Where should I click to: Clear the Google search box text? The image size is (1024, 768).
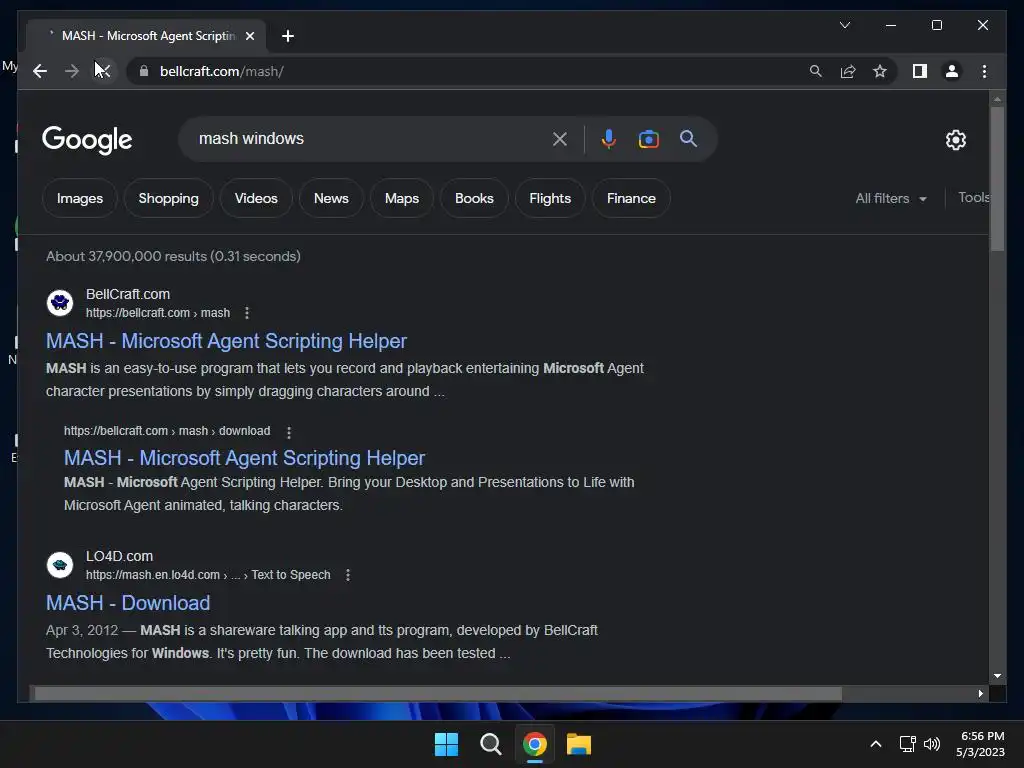click(560, 139)
